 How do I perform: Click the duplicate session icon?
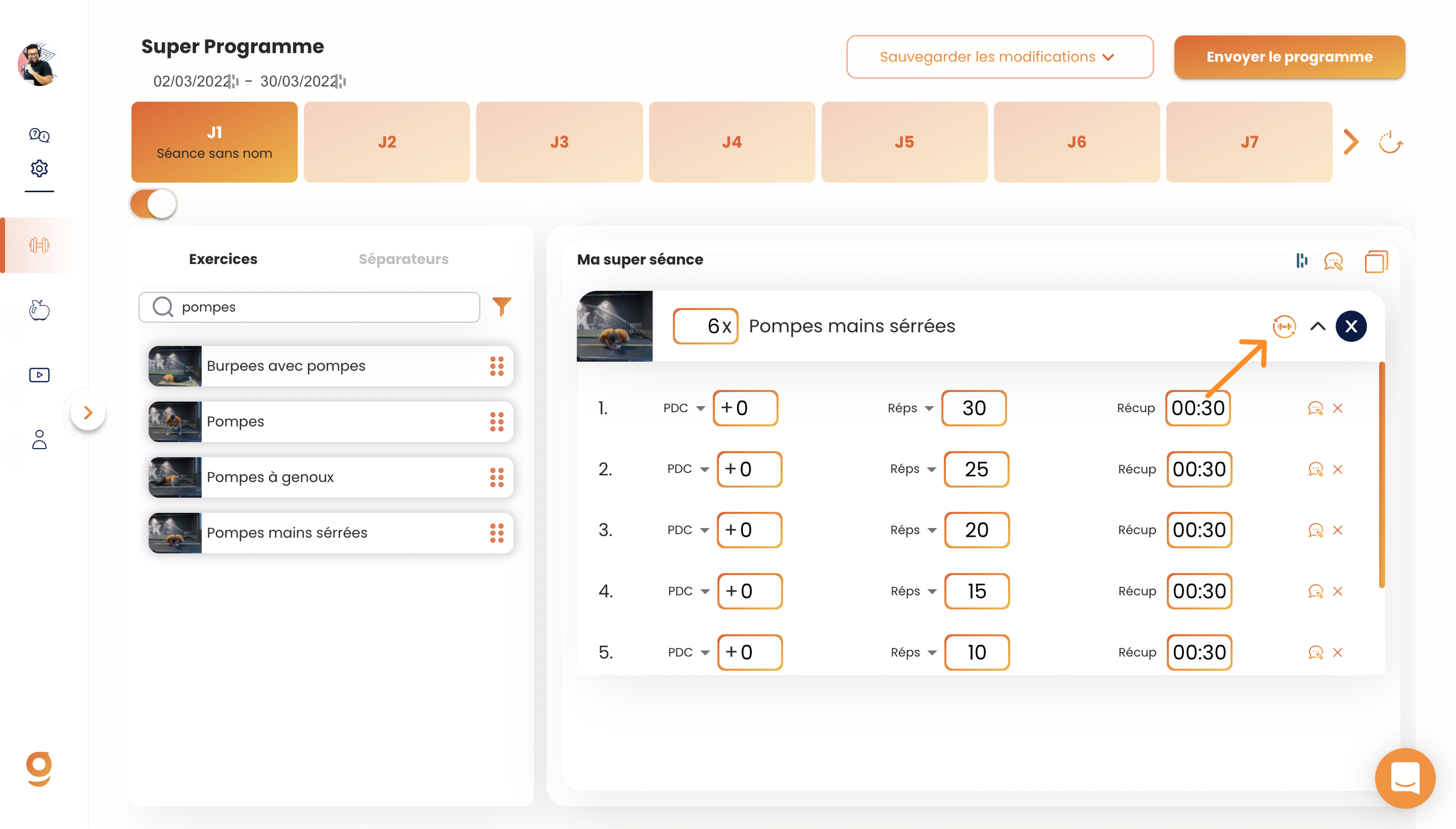coord(1376,261)
